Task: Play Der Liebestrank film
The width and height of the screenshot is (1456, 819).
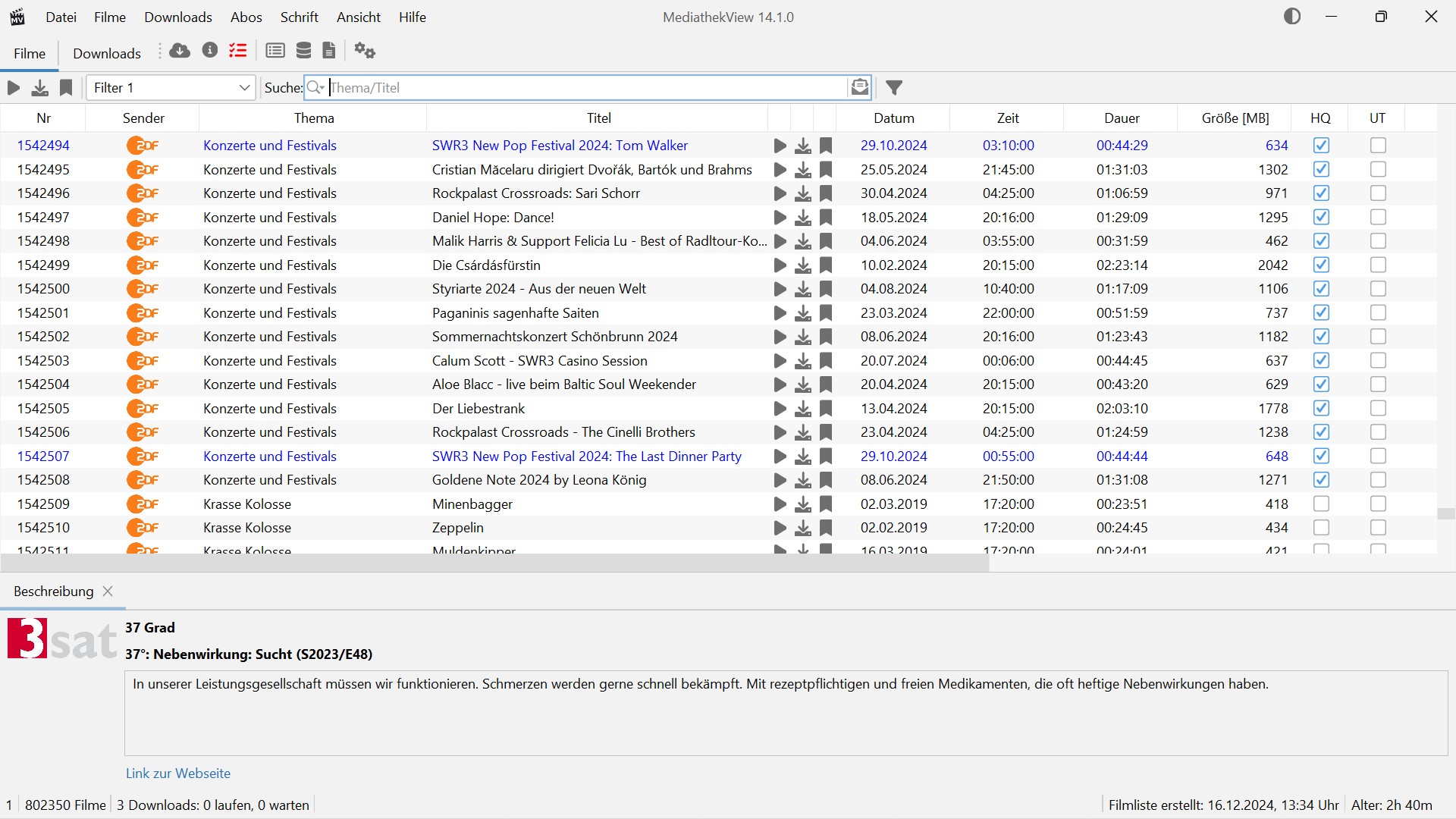Action: tap(780, 409)
